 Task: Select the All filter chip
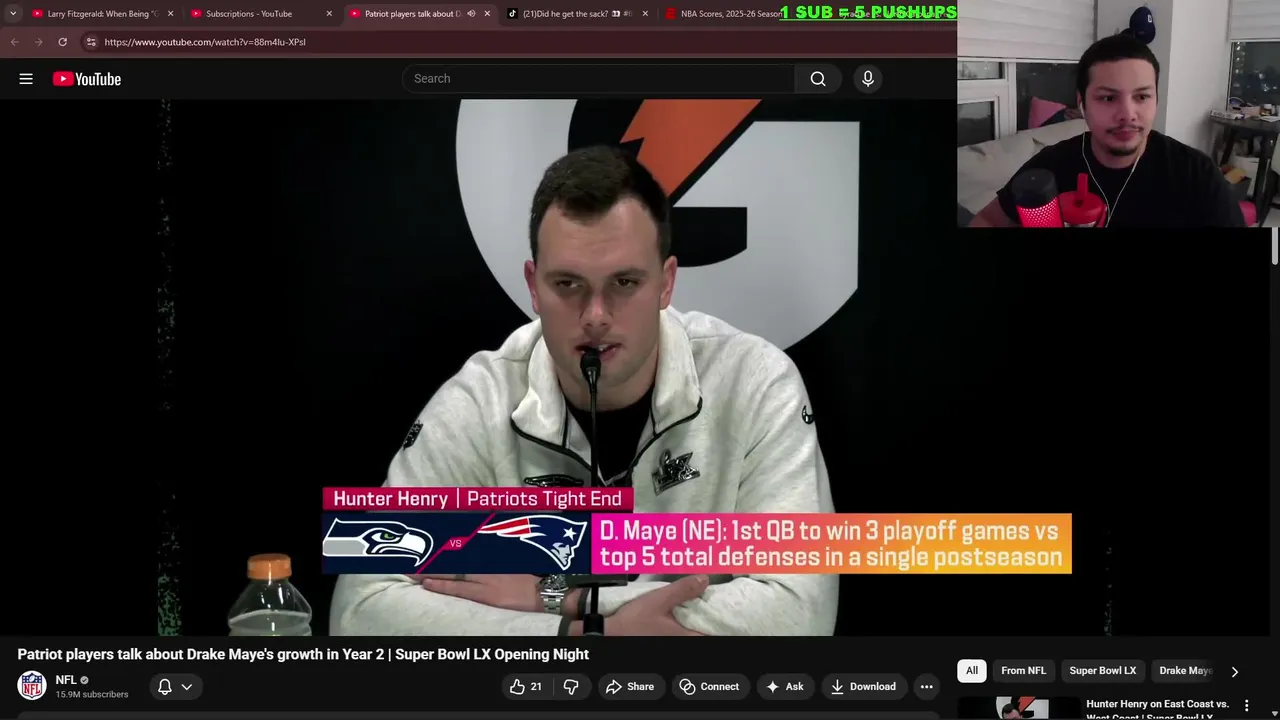click(972, 671)
